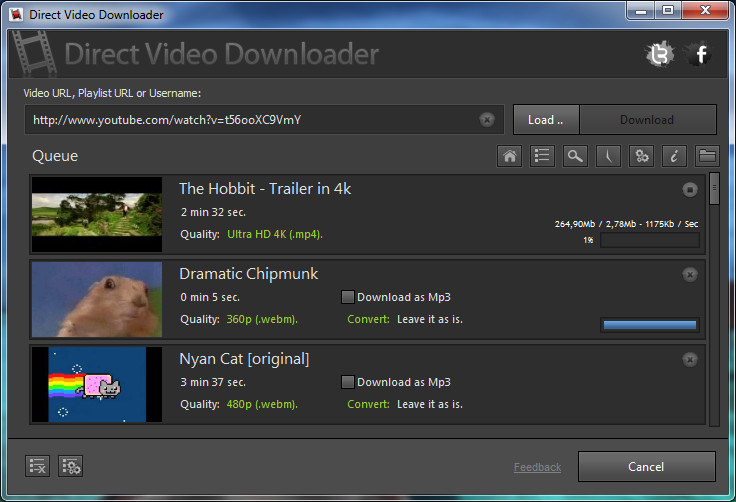Open the Facebook page icon

click(x=699, y=54)
